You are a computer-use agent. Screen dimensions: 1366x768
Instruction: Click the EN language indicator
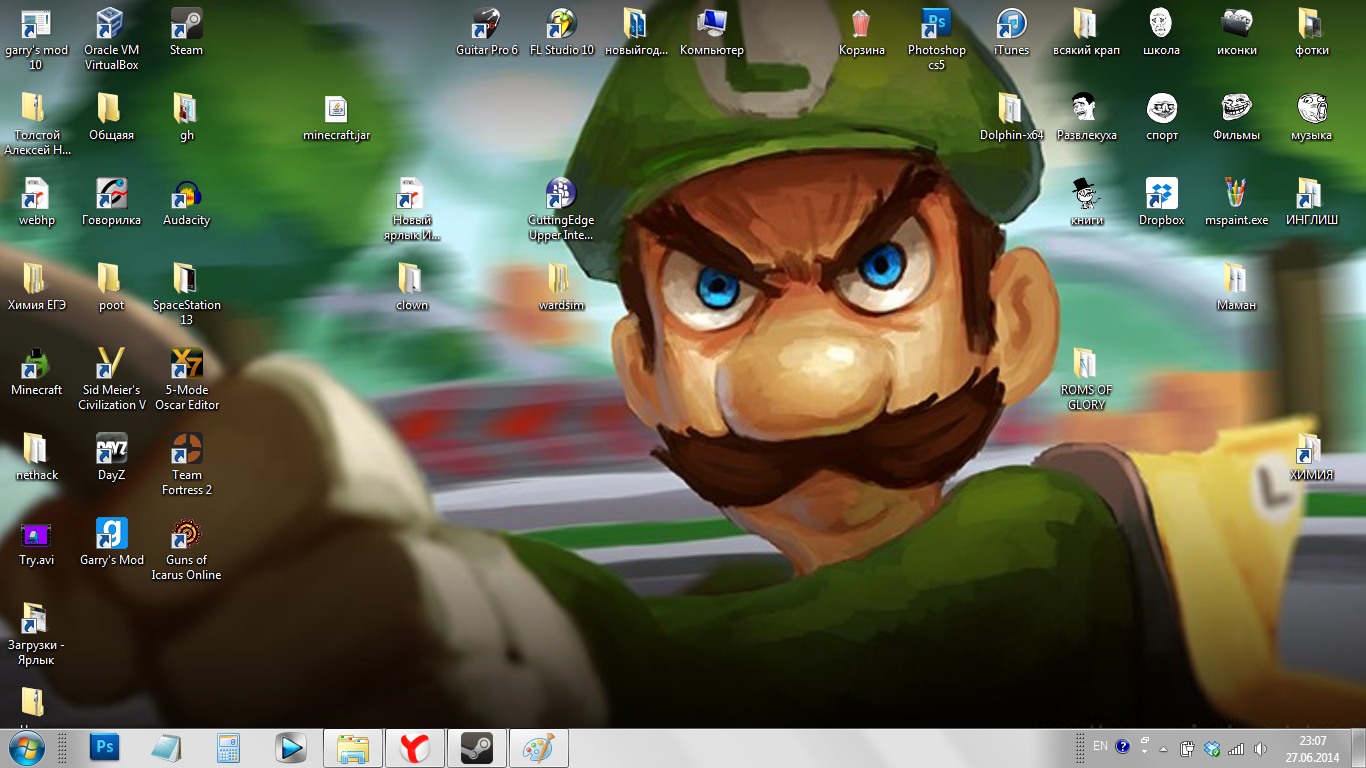(1100, 746)
